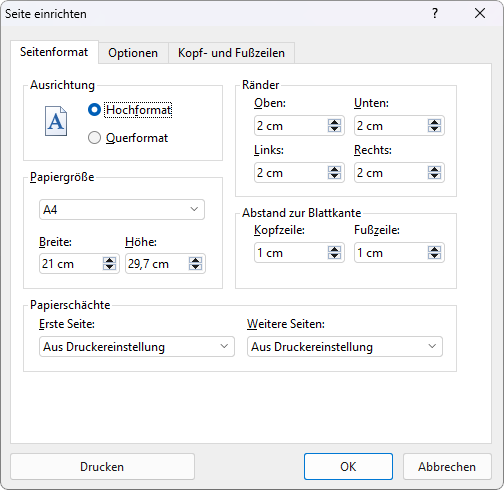This screenshot has height=490, width=504.
Task: Increase the Fußzeile distance with up arrow
Action: coord(434,249)
